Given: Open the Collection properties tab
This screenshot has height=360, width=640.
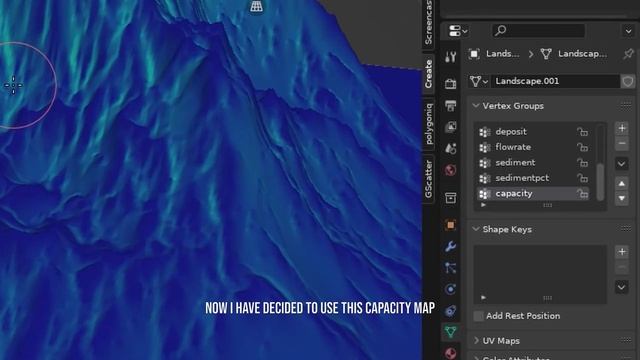Looking at the screenshot, I should pos(451,198).
